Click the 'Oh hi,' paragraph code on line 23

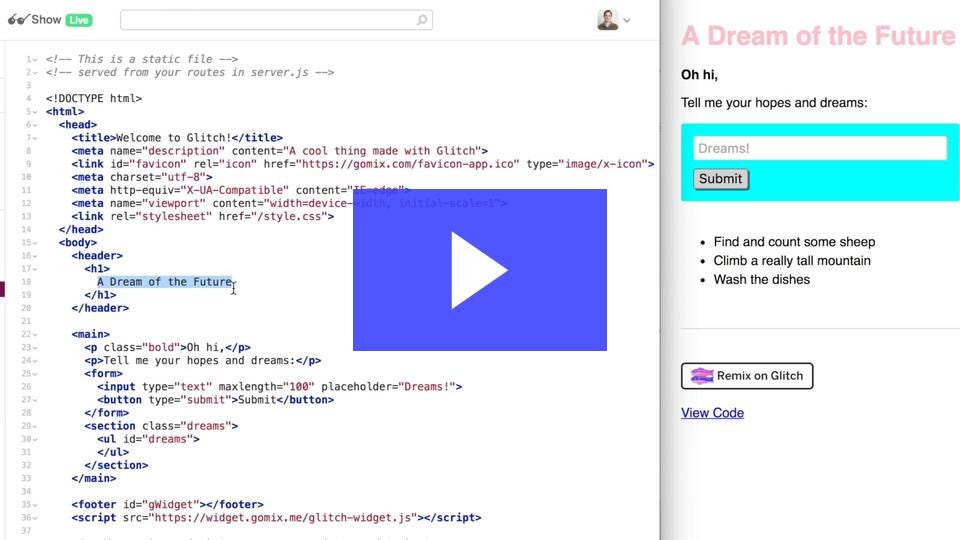[x=167, y=347]
